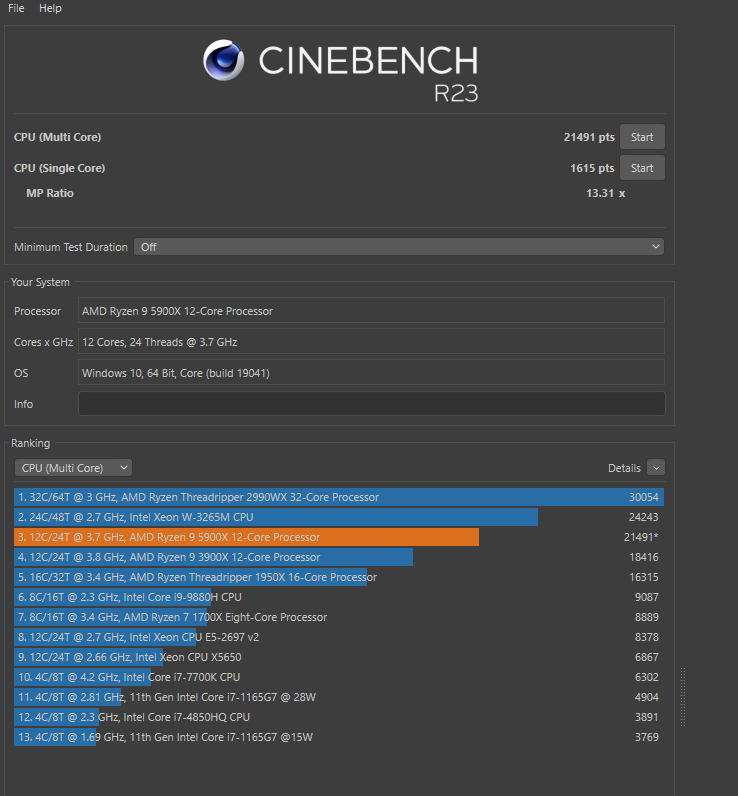738x796 pixels.
Task: Select the Core i7-7700K ranking row
Action: 339,677
